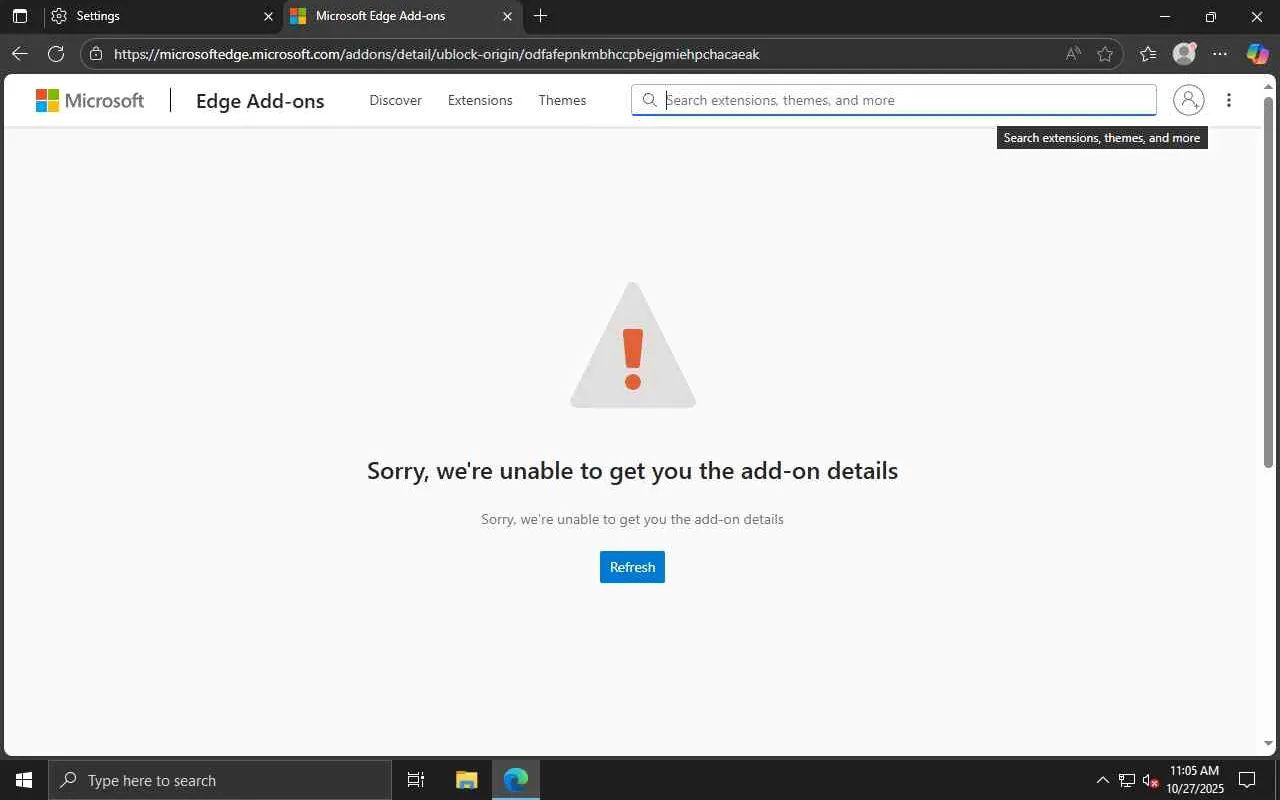Click the address bar URL
The height and width of the screenshot is (800, 1280).
click(437, 54)
